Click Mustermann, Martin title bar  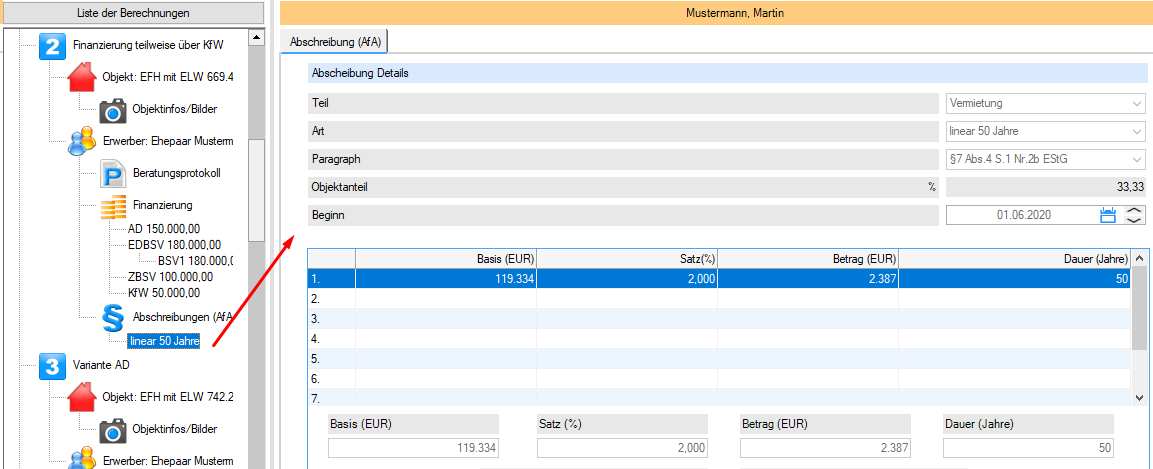[x=716, y=12]
